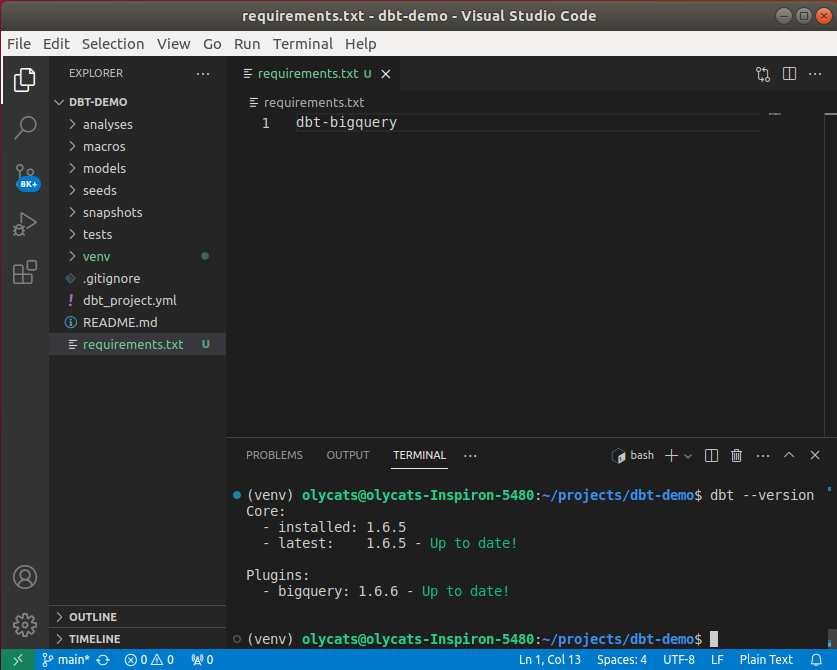Viewport: 837px width, 670px height.
Task: Collapse the DBT-DEMO root folder
Action: (x=137, y=102)
